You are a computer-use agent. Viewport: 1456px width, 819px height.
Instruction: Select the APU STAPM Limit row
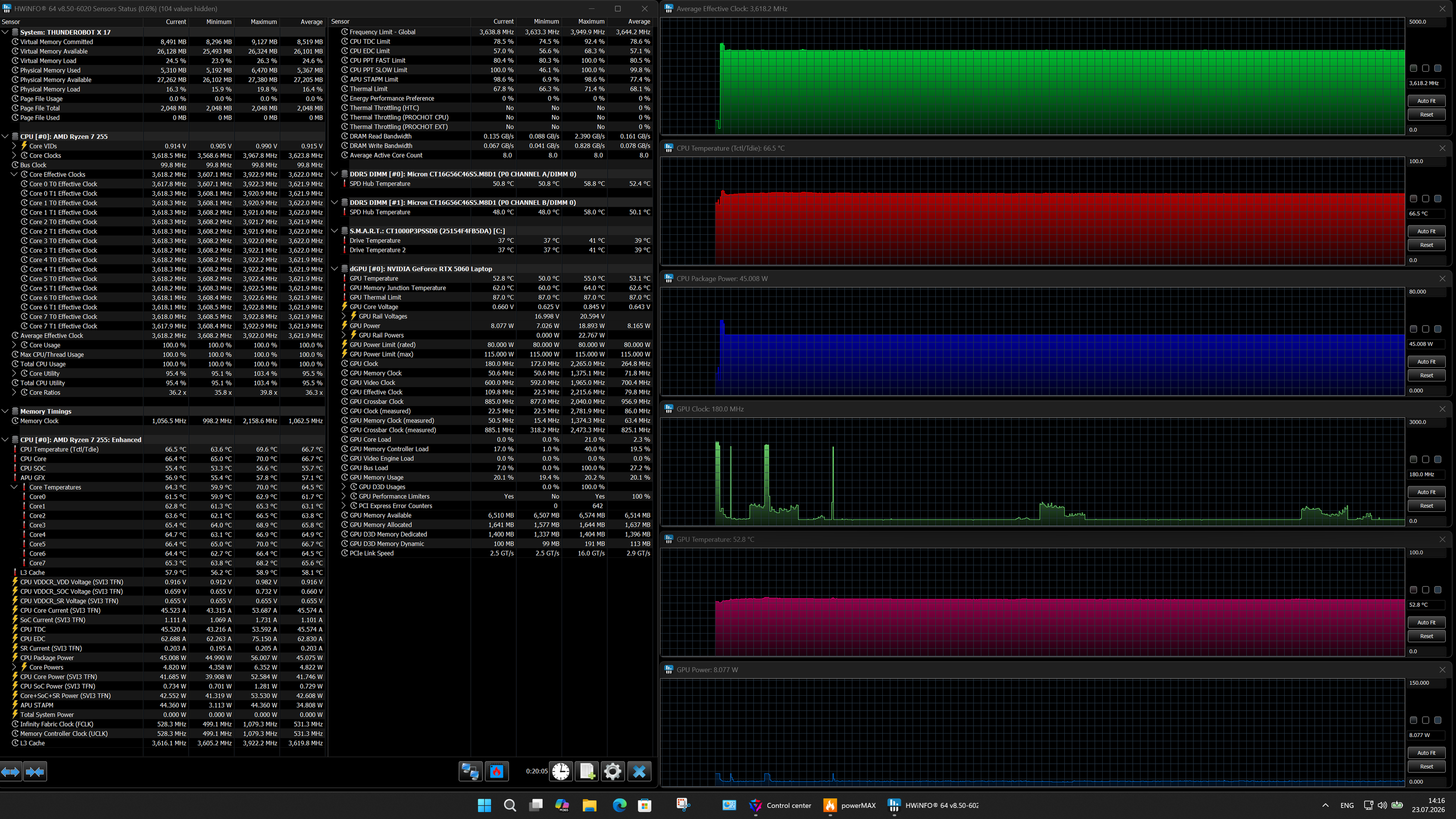tap(491, 80)
